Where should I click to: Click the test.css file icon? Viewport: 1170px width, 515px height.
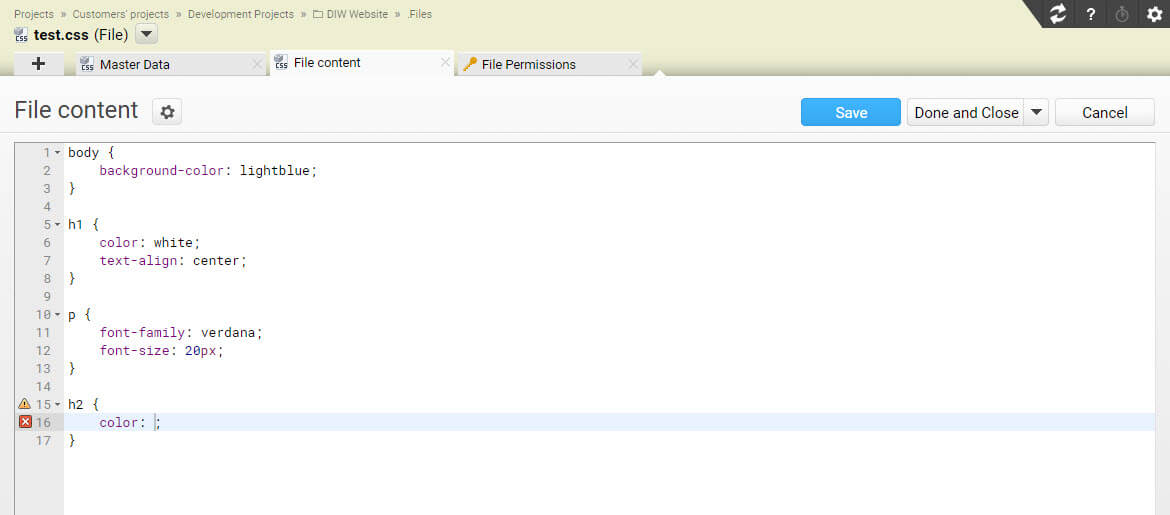(21, 35)
